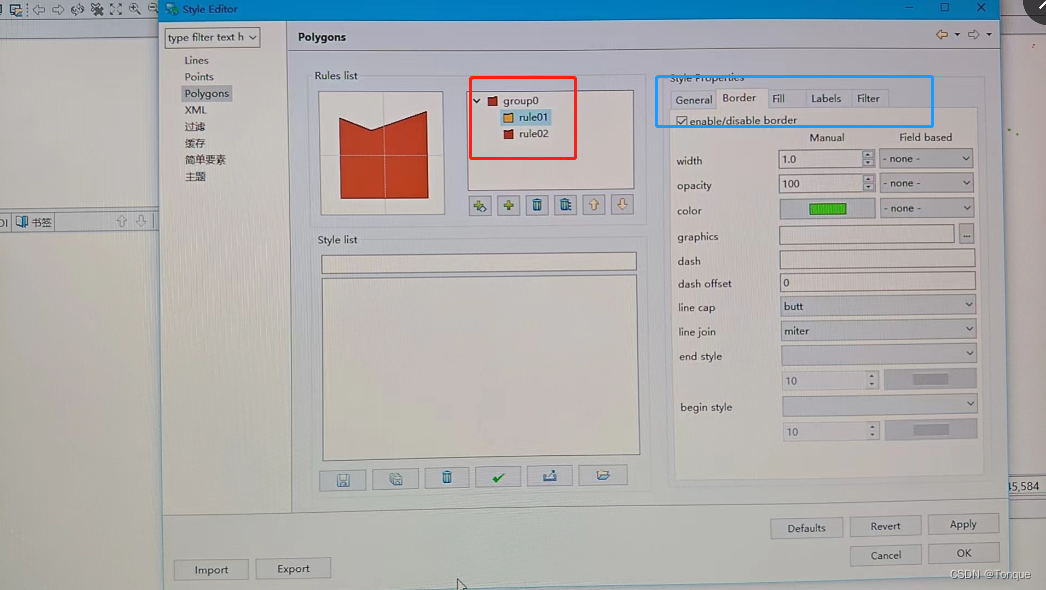Open Filter tab in Style Properties
This screenshot has height=590, width=1046.
point(868,98)
